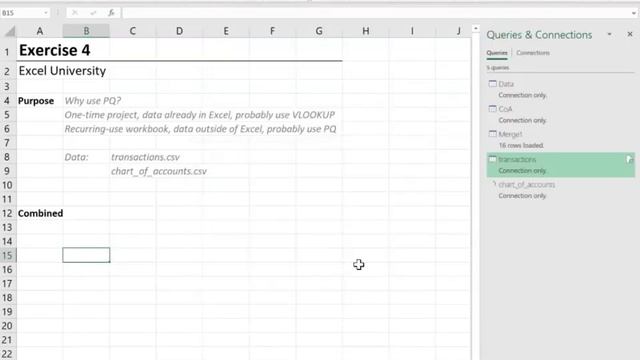Select row 20 header
Image resolution: width=640 pixels, height=360 pixels.
point(7,326)
